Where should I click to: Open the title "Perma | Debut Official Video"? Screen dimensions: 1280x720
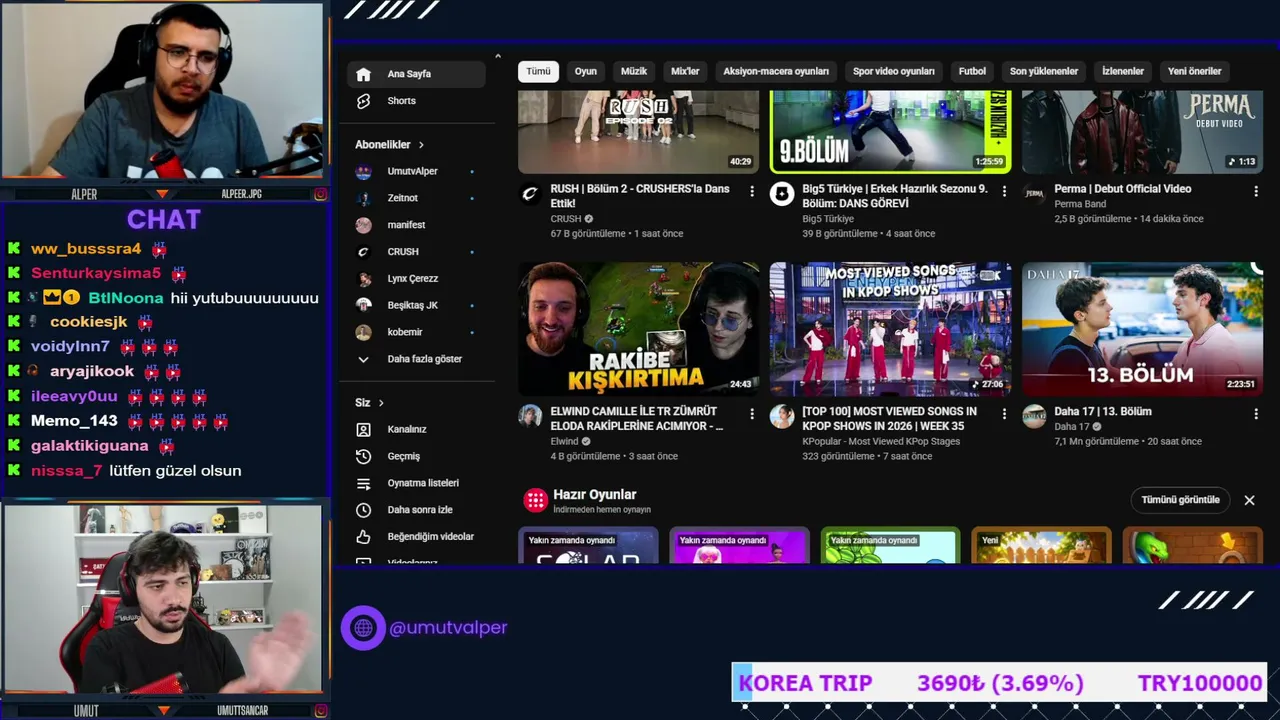[1123, 189]
